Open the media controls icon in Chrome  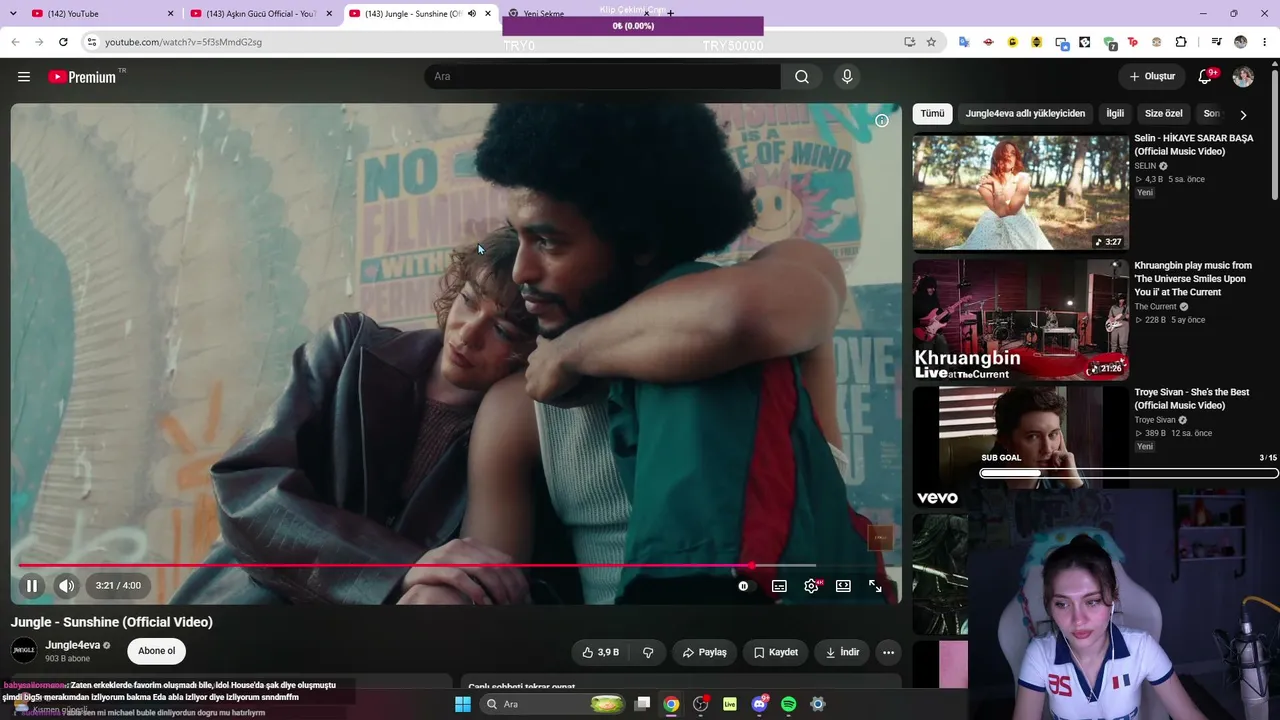click(x=1216, y=42)
